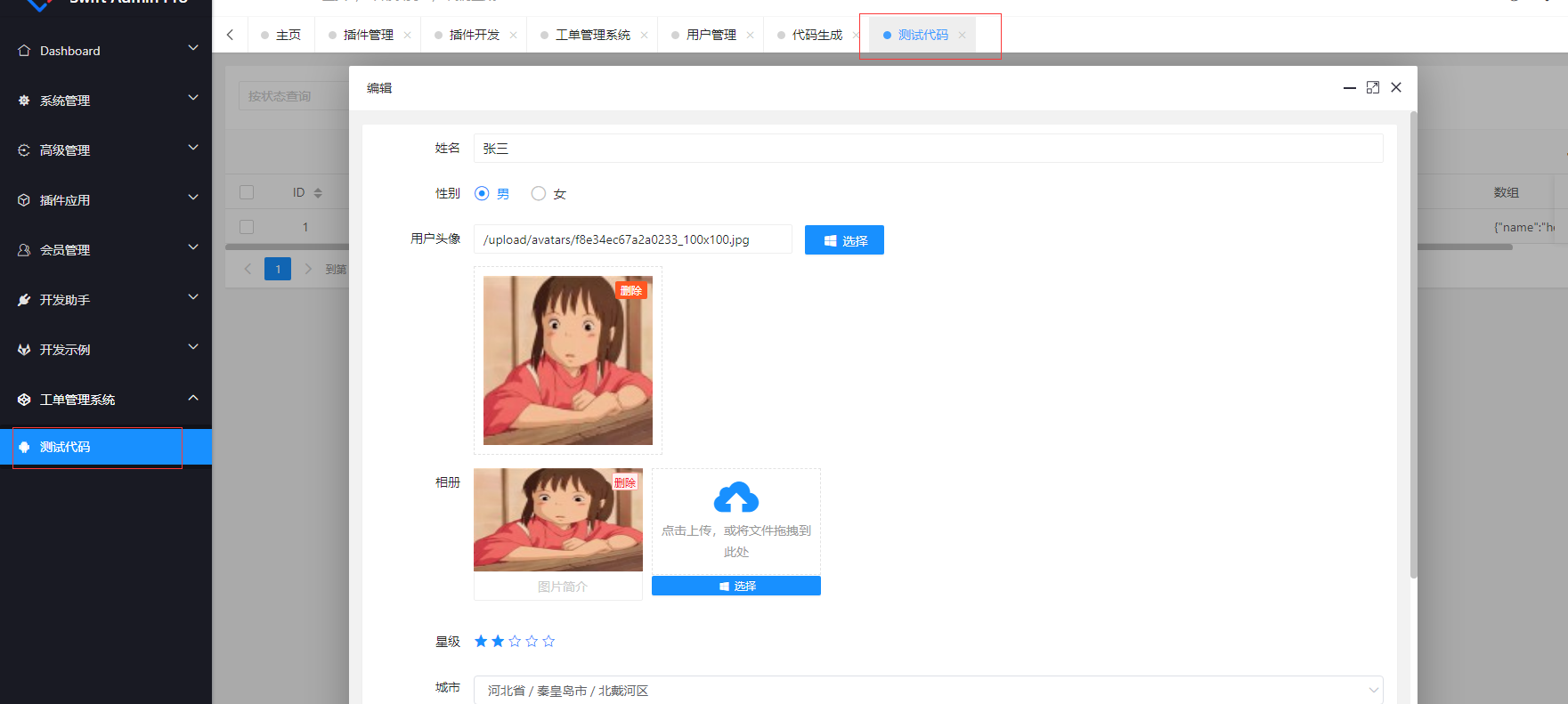
Task: Tick the checkbox for row ID 1
Action: pos(247,227)
